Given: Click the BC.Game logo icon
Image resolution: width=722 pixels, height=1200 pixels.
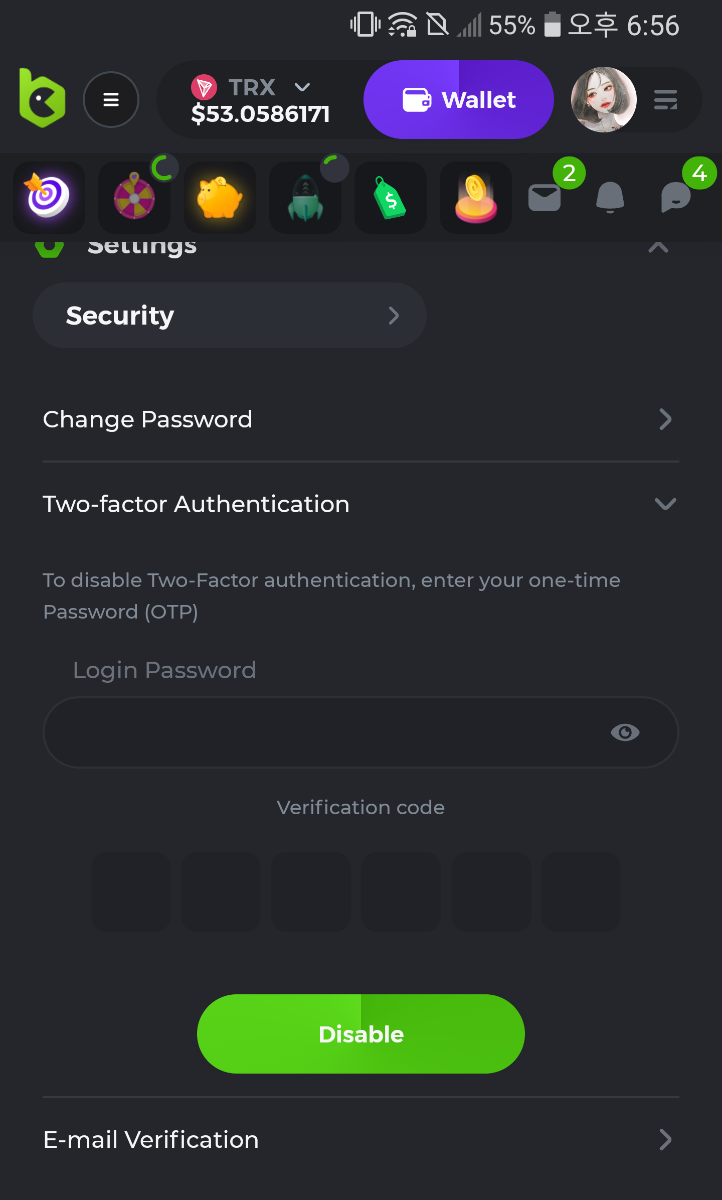Looking at the screenshot, I should coord(42,98).
